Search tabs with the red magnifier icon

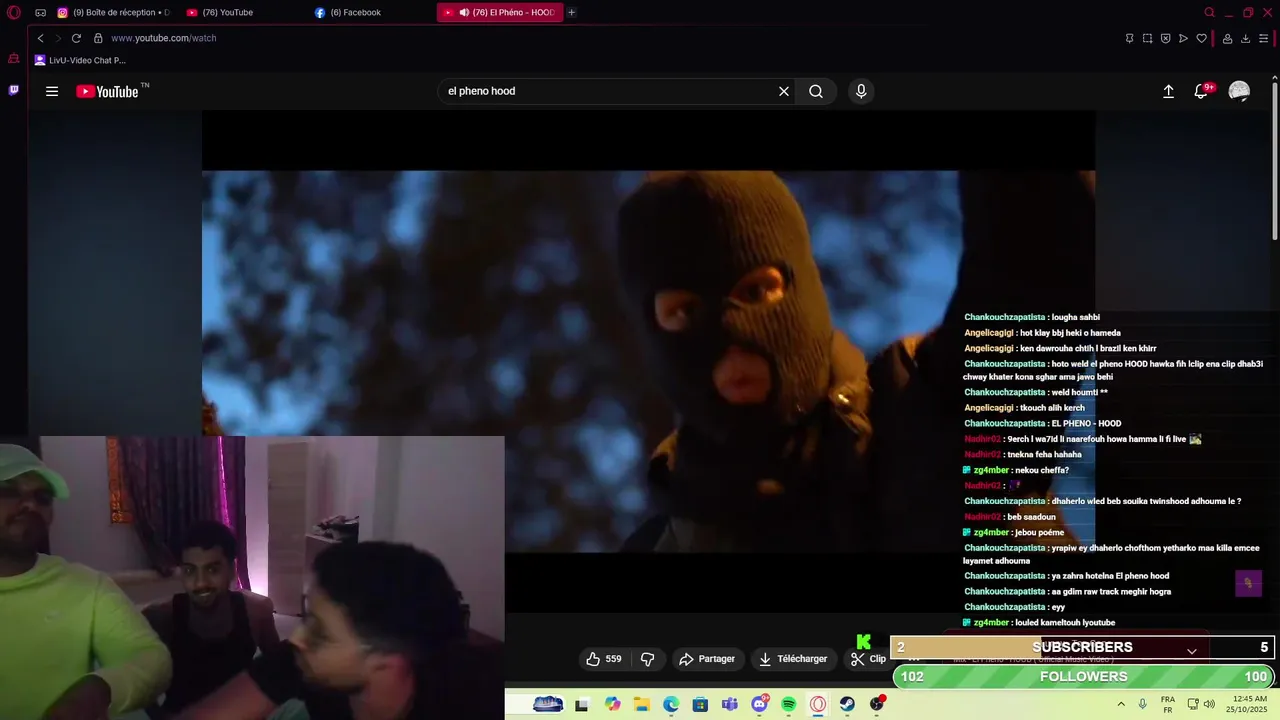1209,13
